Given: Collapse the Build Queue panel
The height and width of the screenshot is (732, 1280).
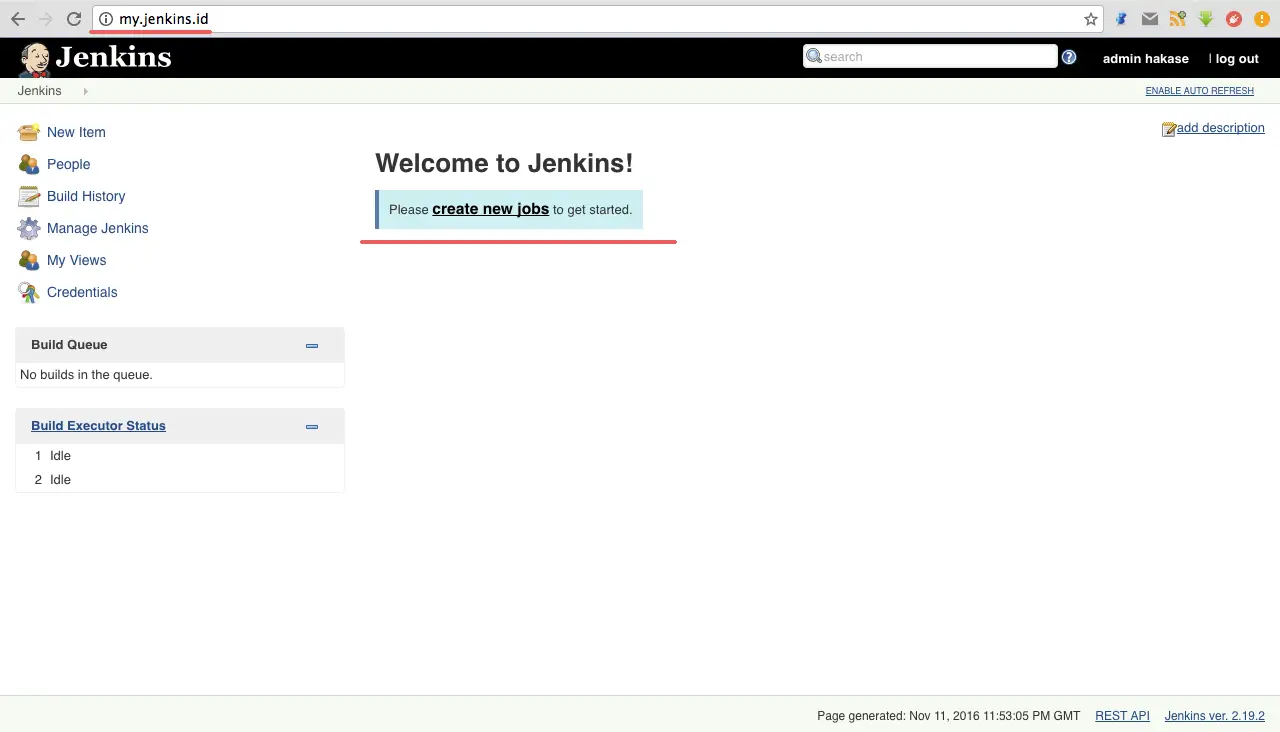Looking at the screenshot, I should [312, 345].
